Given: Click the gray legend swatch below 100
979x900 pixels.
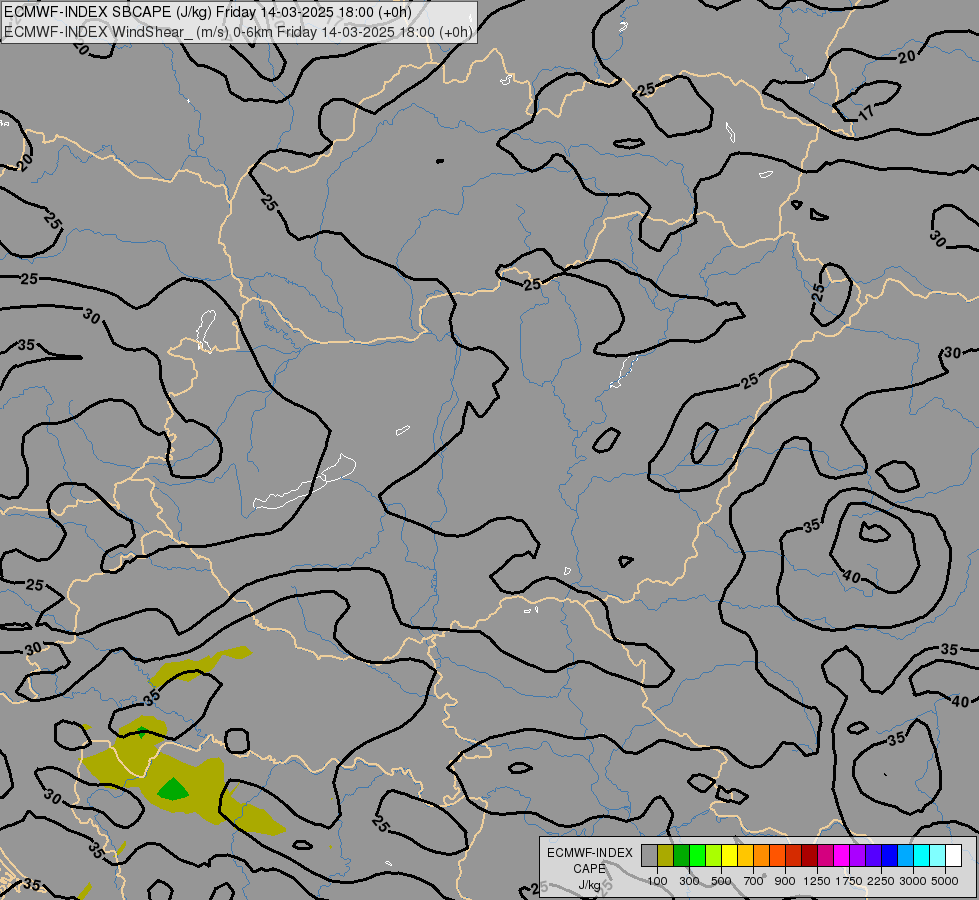Looking at the screenshot, I should coord(649,855).
